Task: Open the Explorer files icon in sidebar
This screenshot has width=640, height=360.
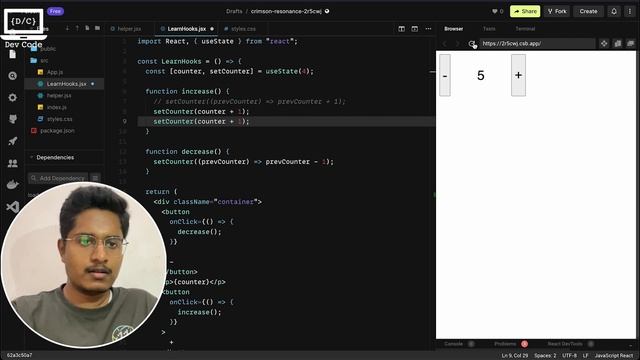Action: click(x=12, y=54)
